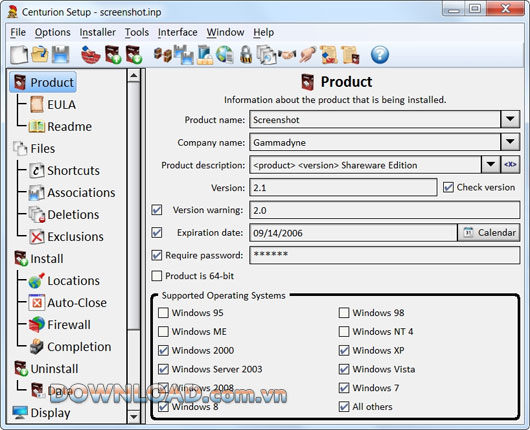Click the Auto-Close icon in tree

click(37, 303)
